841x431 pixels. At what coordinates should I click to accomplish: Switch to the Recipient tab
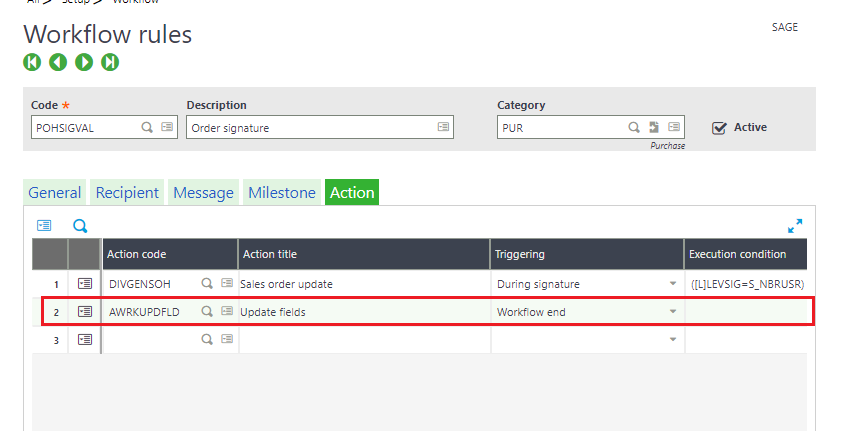click(x=127, y=192)
